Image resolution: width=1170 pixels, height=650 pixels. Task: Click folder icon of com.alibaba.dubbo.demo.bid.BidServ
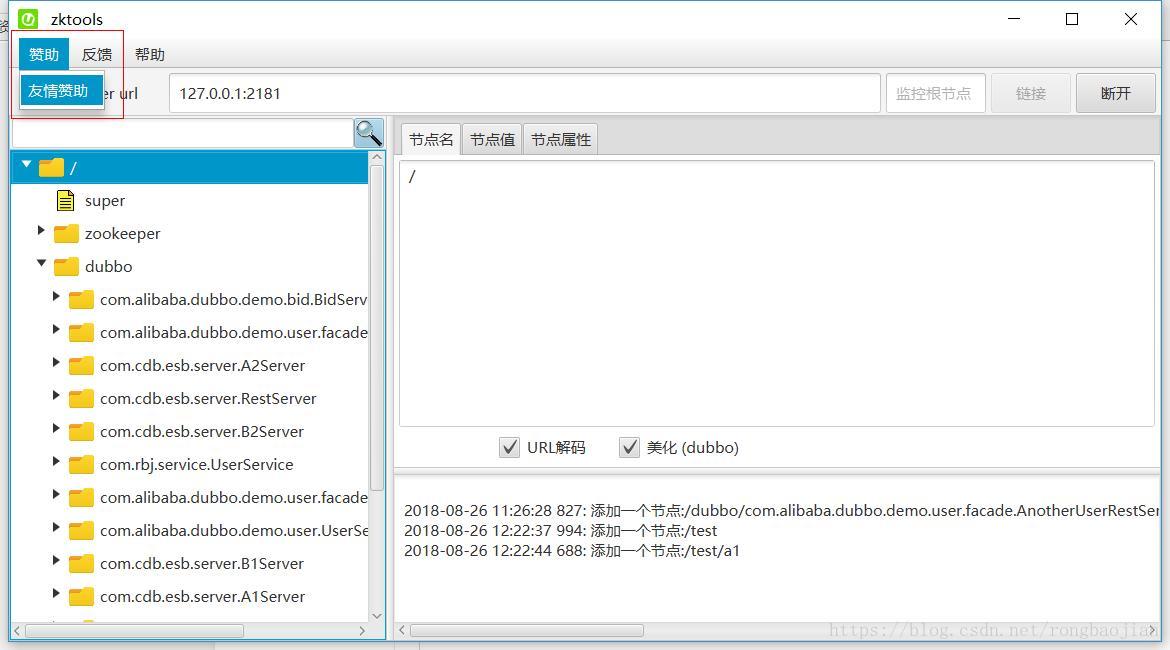(81, 299)
